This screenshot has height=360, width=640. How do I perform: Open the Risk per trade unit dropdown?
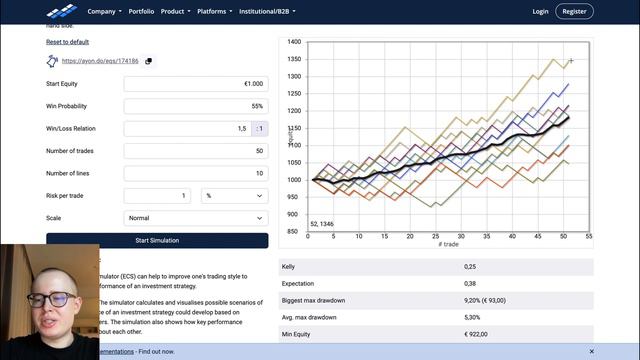point(235,196)
